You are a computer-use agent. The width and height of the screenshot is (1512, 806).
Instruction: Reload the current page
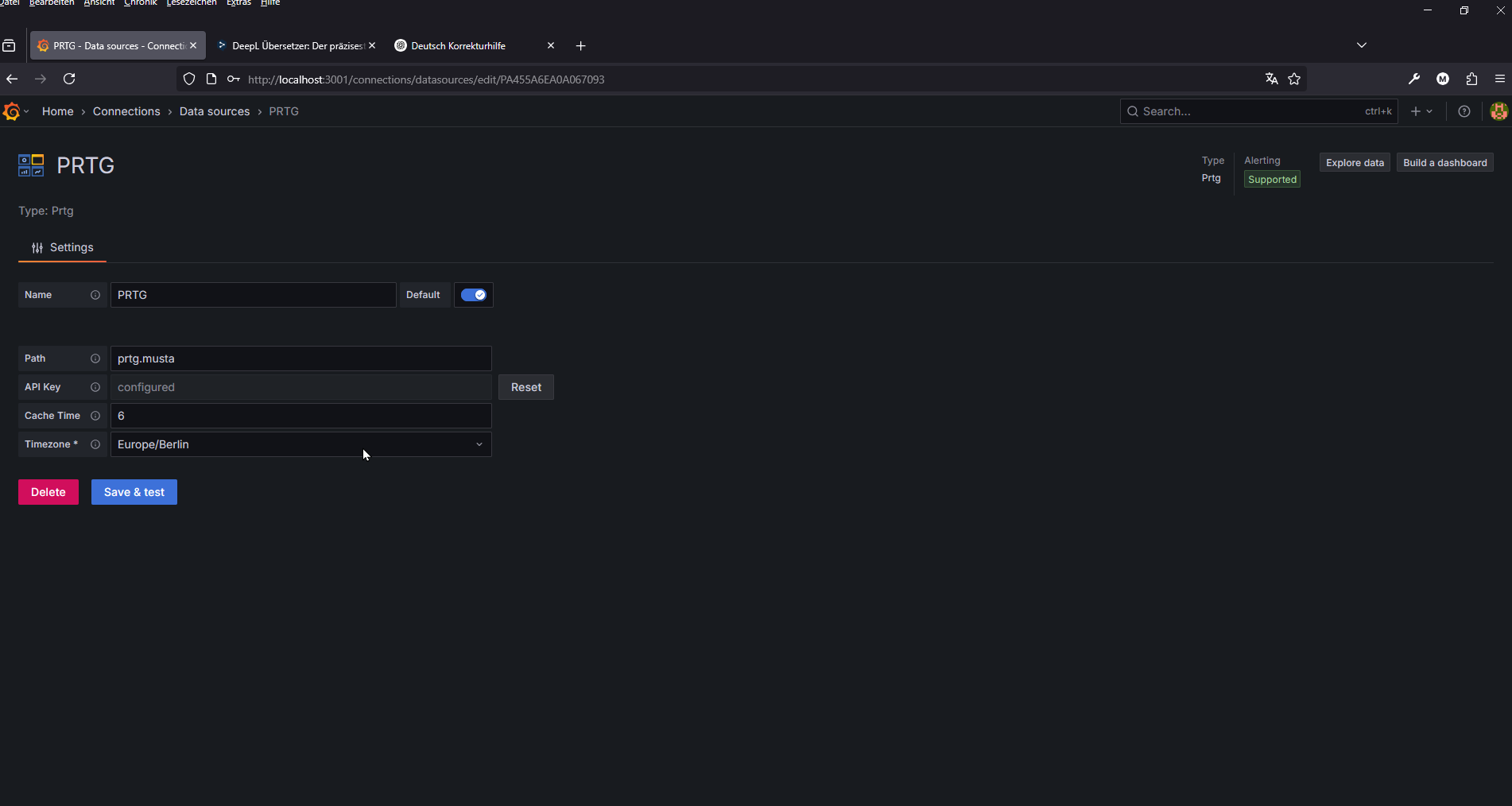tap(69, 79)
